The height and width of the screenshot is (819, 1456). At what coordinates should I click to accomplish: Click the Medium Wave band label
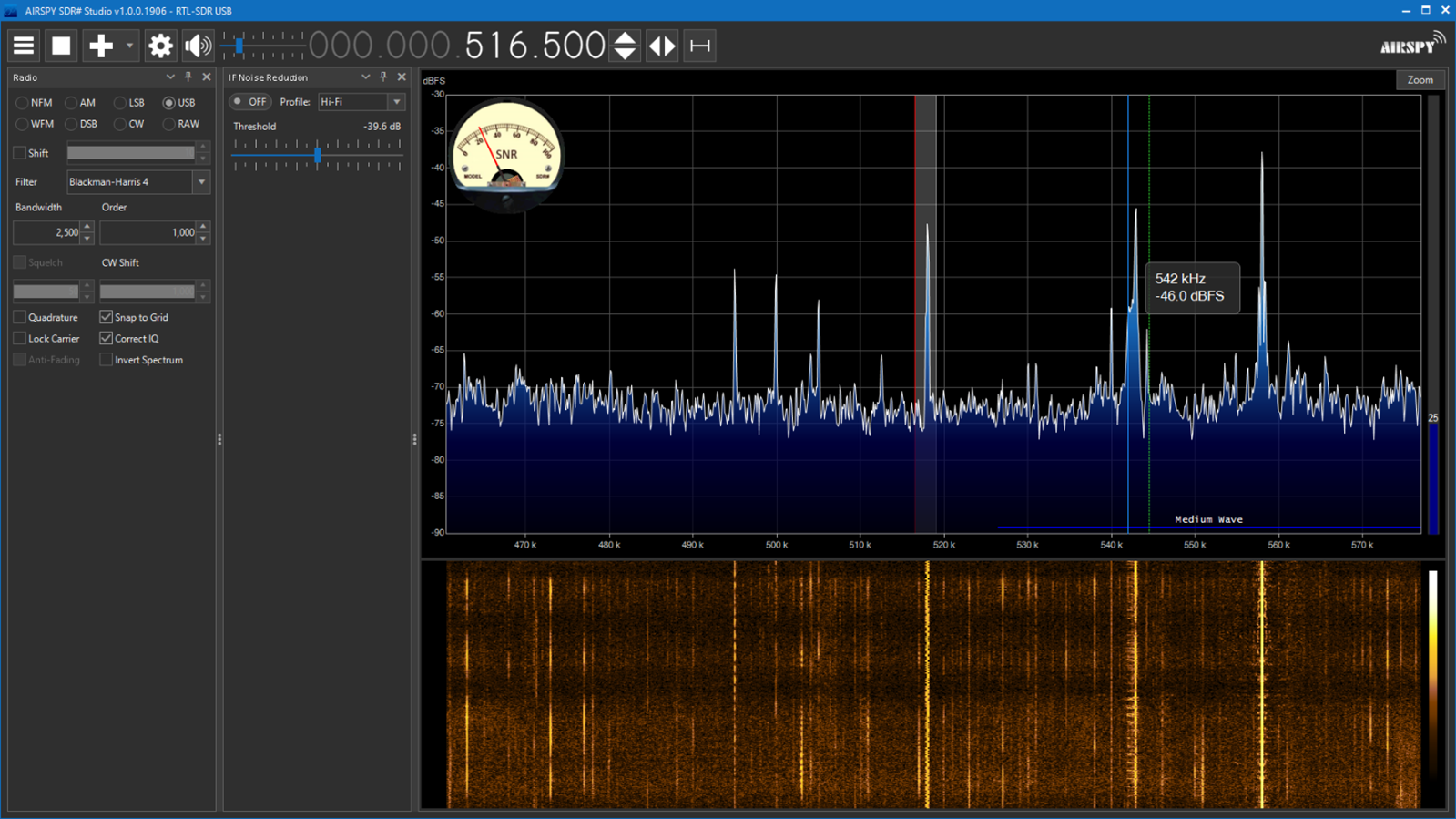coord(1208,519)
